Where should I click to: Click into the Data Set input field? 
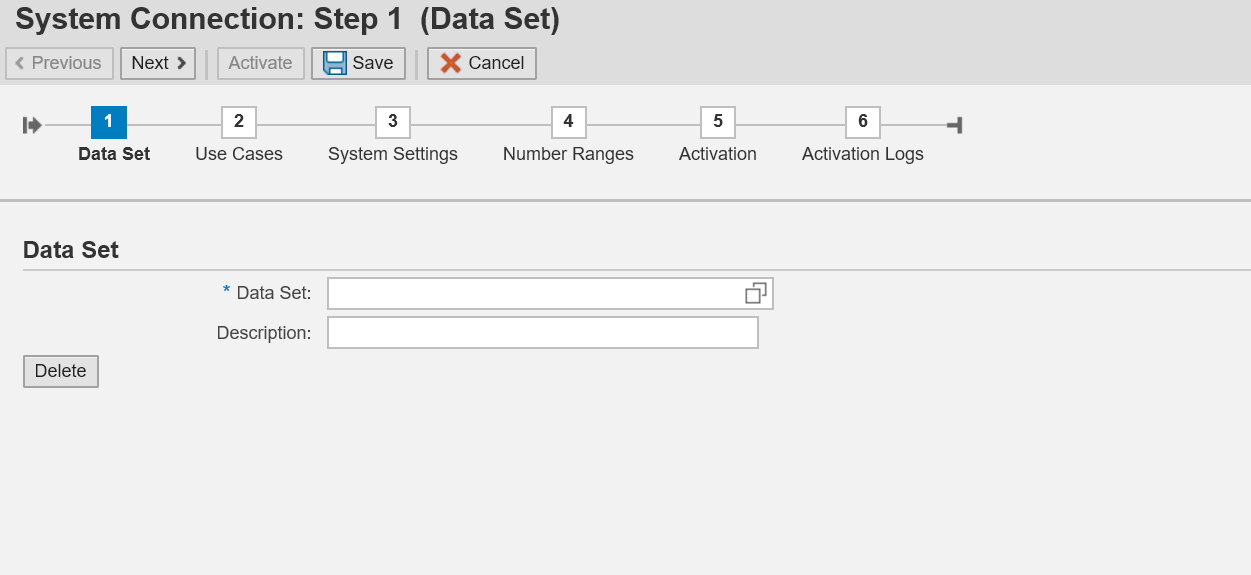pyautogui.click(x=535, y=293)
